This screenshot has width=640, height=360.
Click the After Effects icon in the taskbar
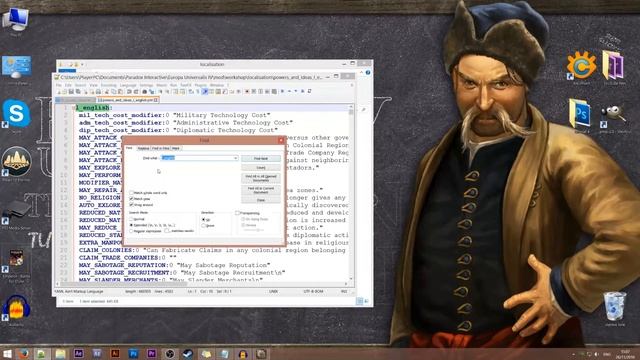[79, 353]
